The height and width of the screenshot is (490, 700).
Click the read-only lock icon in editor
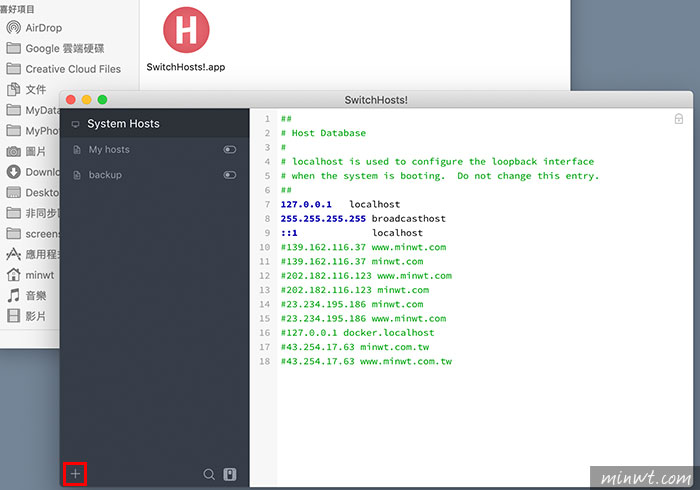click(679, 119)
